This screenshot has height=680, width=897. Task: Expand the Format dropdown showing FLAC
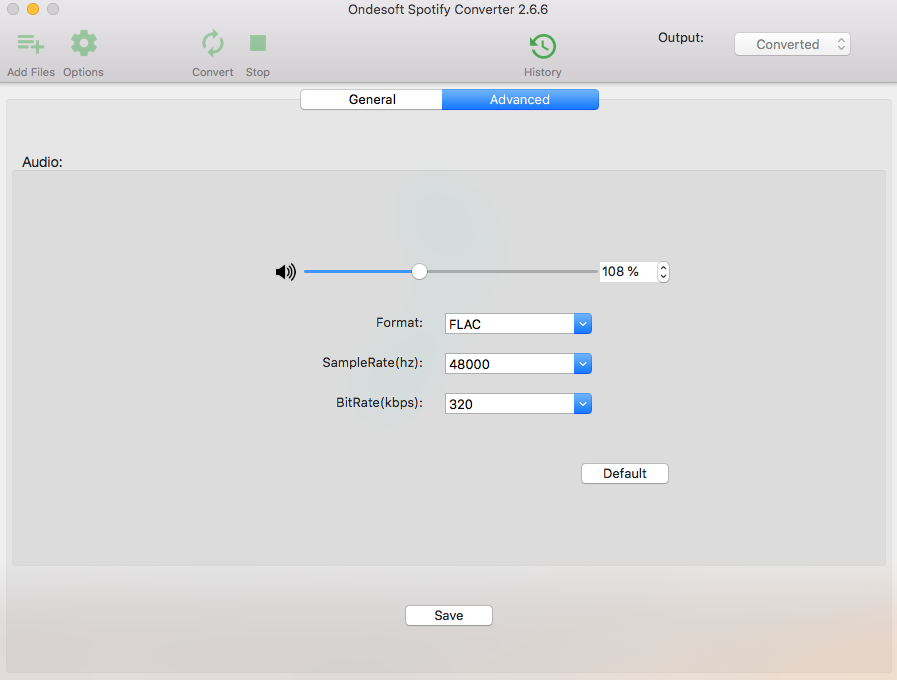click(x=518, y=324)
